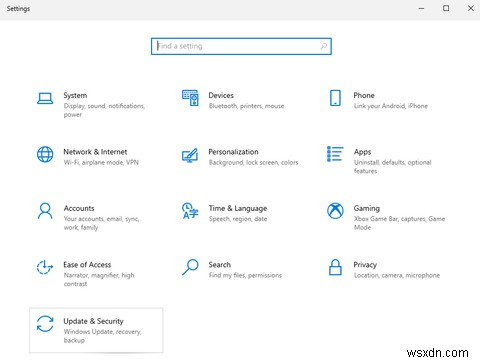Click 'Narrator, magnifier, high contrast' text
480x363 pixels.
pyautogui.click(x=99, y=279)
